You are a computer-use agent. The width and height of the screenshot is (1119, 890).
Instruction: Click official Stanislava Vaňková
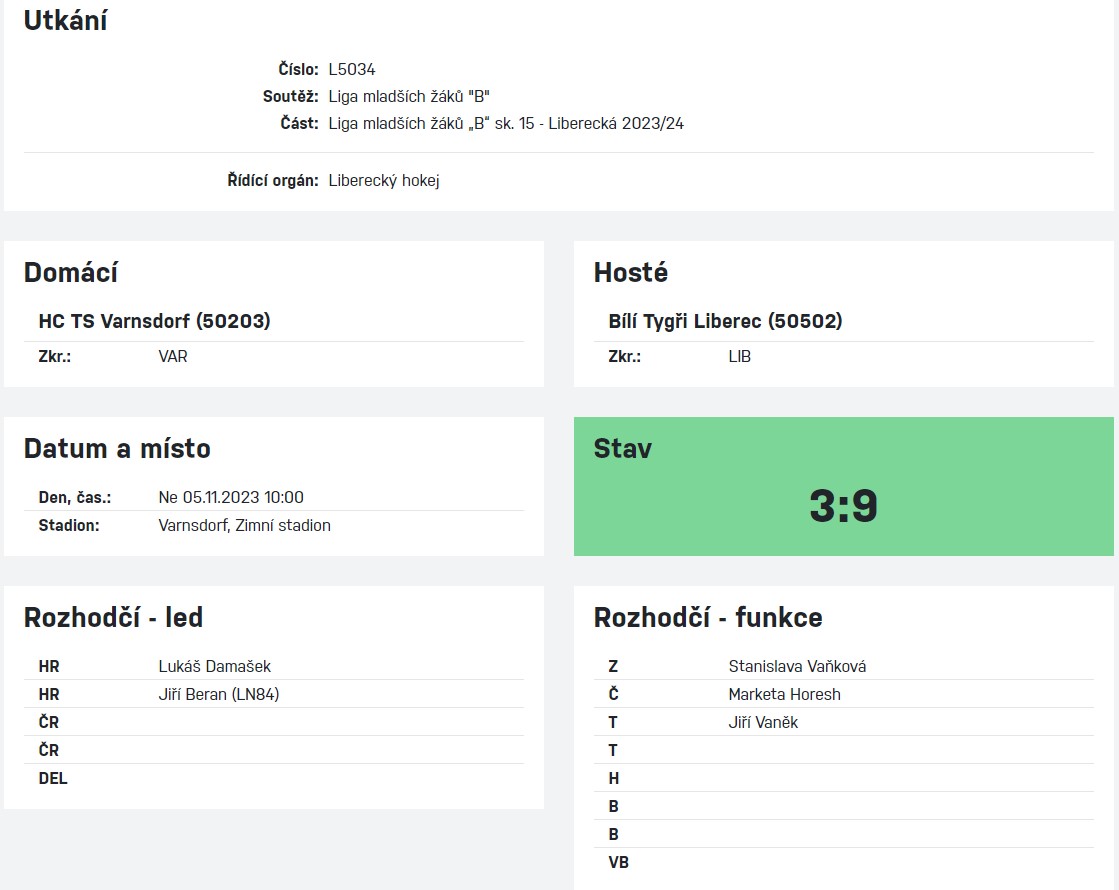(797, 666)
